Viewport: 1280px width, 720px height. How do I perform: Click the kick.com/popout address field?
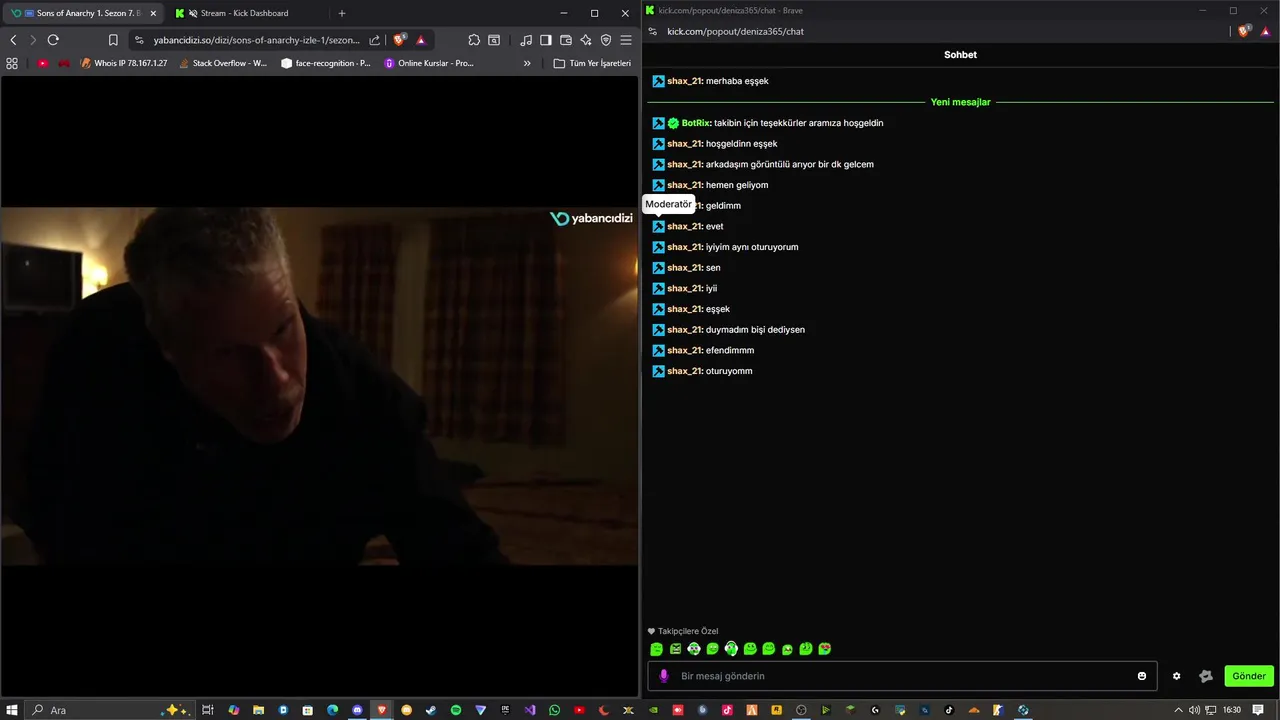(735, 31)
